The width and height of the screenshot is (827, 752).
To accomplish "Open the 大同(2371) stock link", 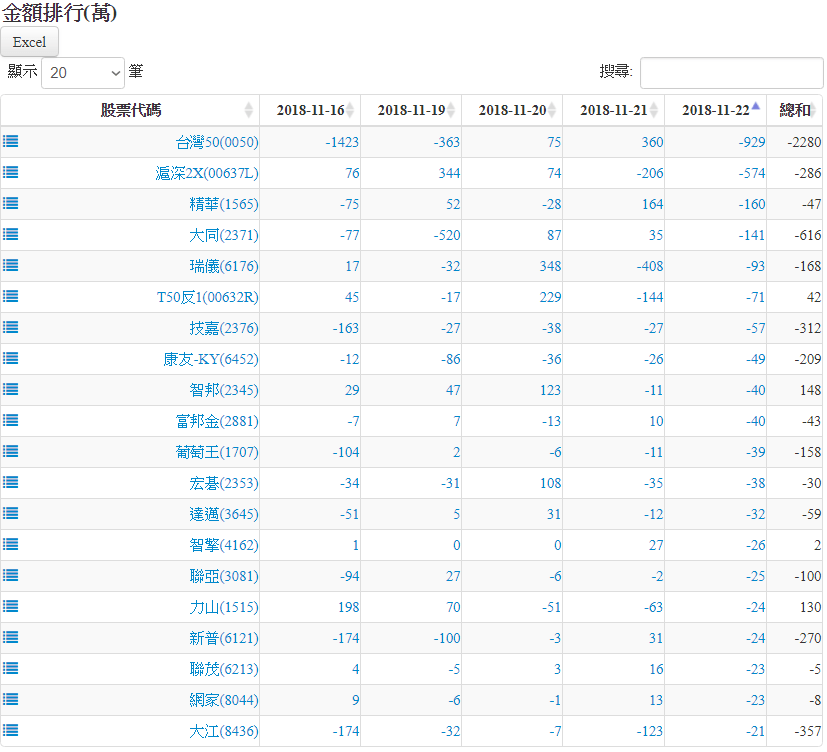I will (x=223, y=236).
